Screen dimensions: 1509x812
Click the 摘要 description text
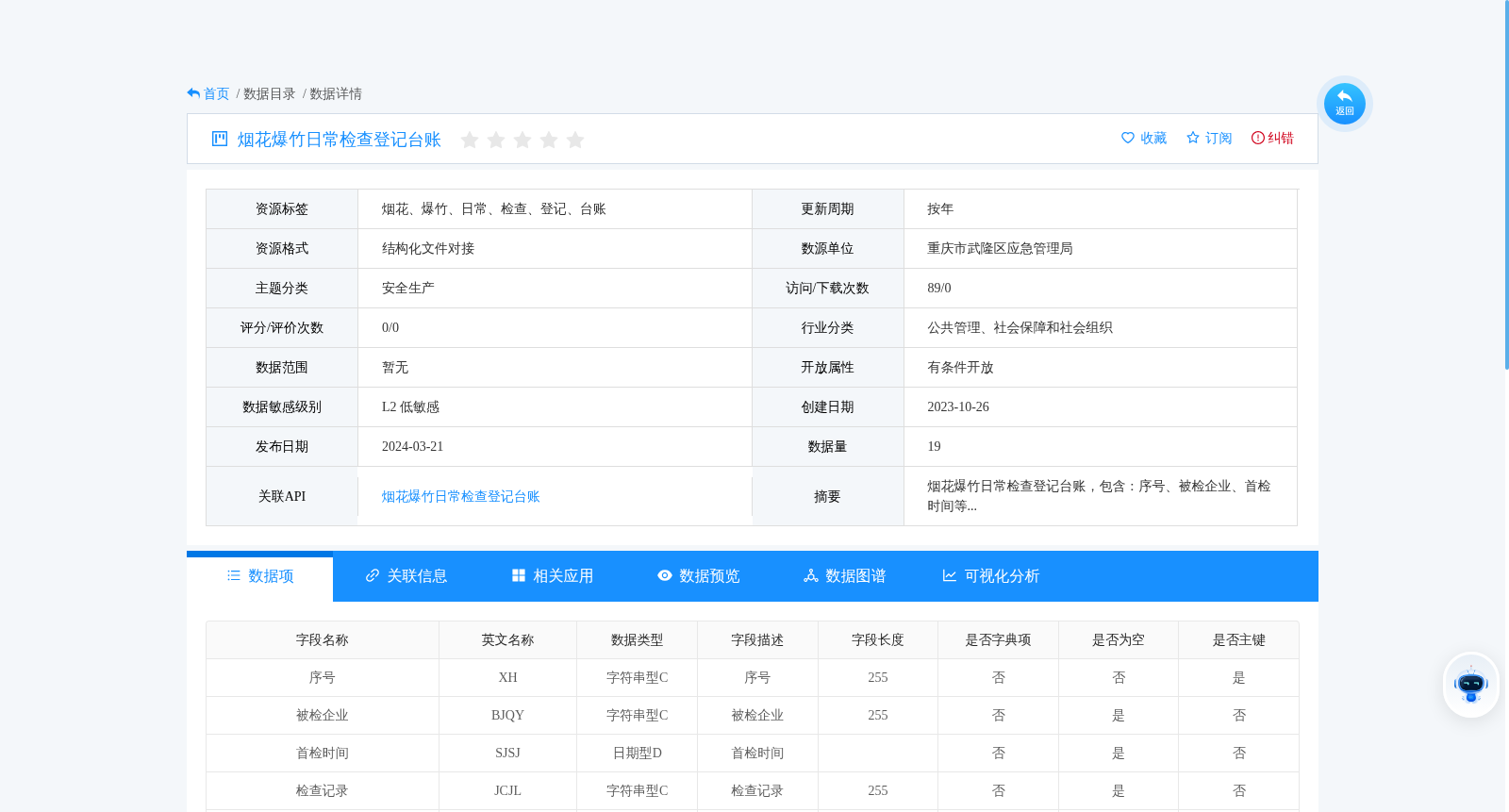[x=1099, y=496]
